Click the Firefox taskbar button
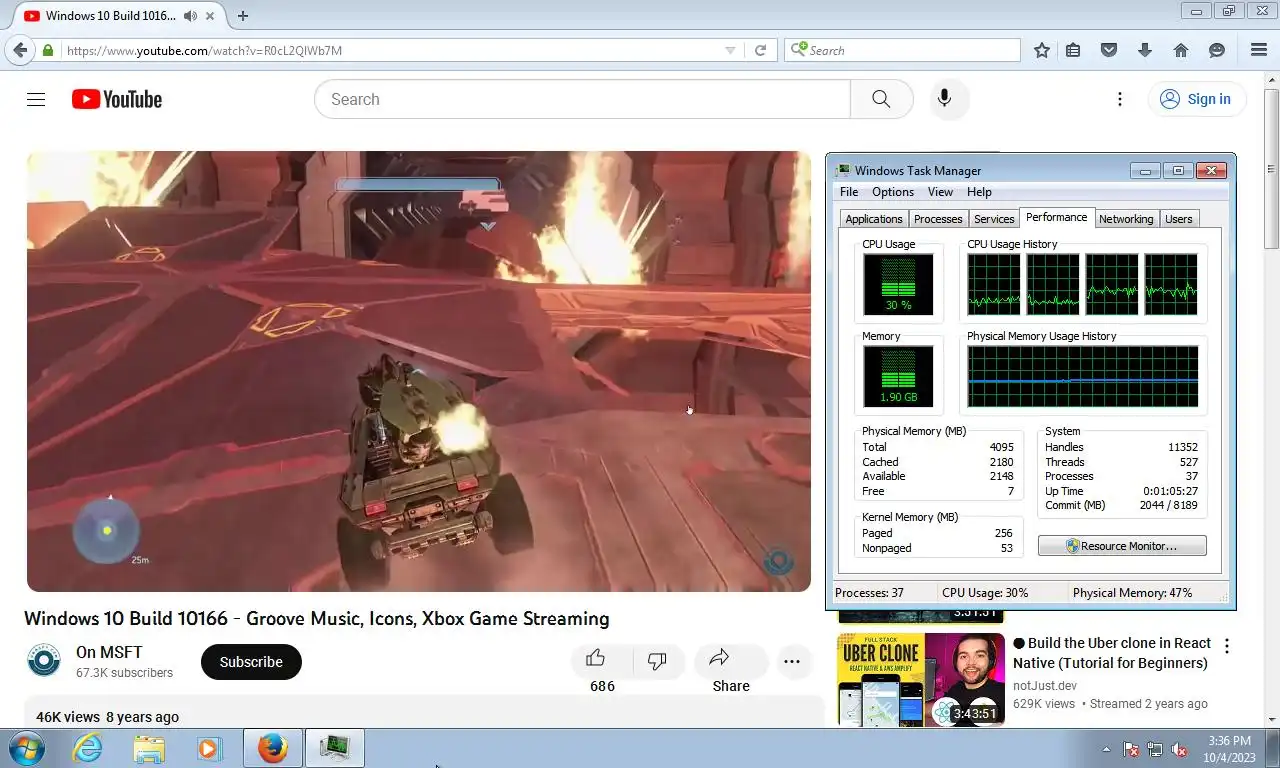 273,748
